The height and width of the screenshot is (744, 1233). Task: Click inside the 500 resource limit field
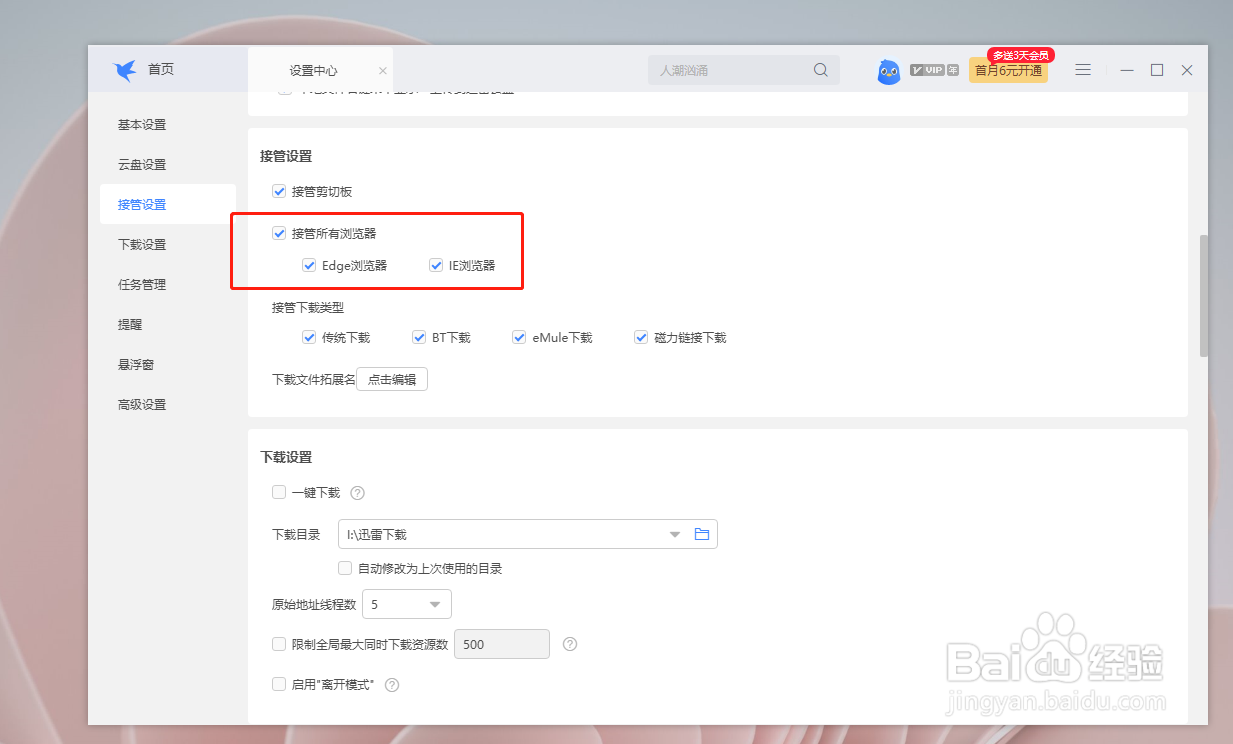501,644
